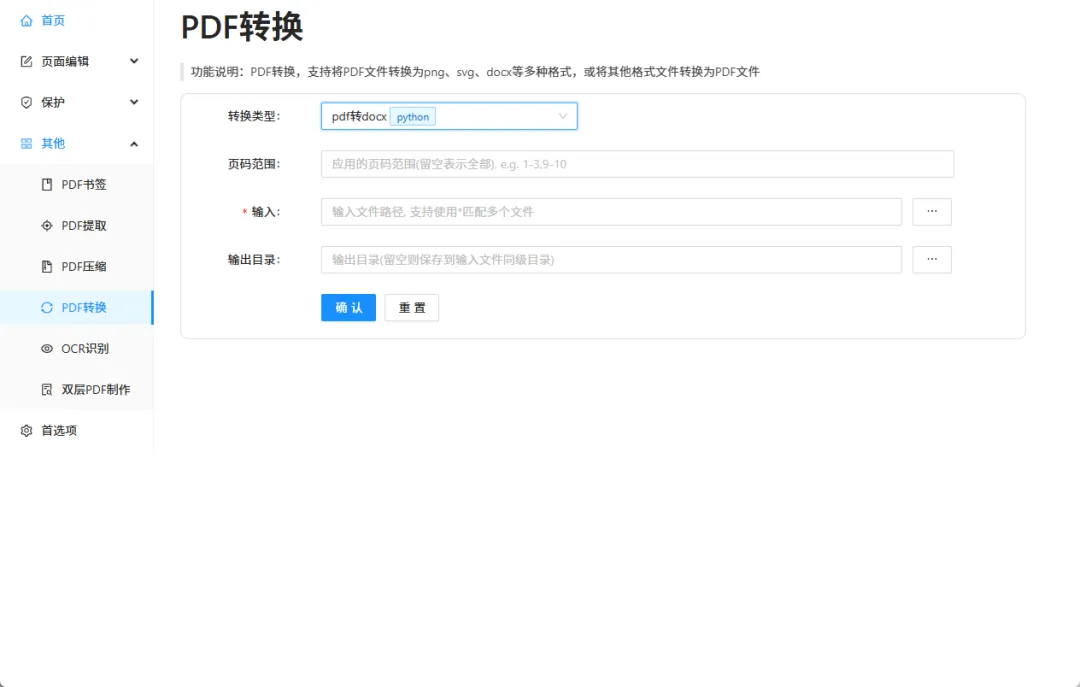Click the refresh icon beside PDF转换
This screenshot has width=1080, height=687.
click(x=47, y=307)
